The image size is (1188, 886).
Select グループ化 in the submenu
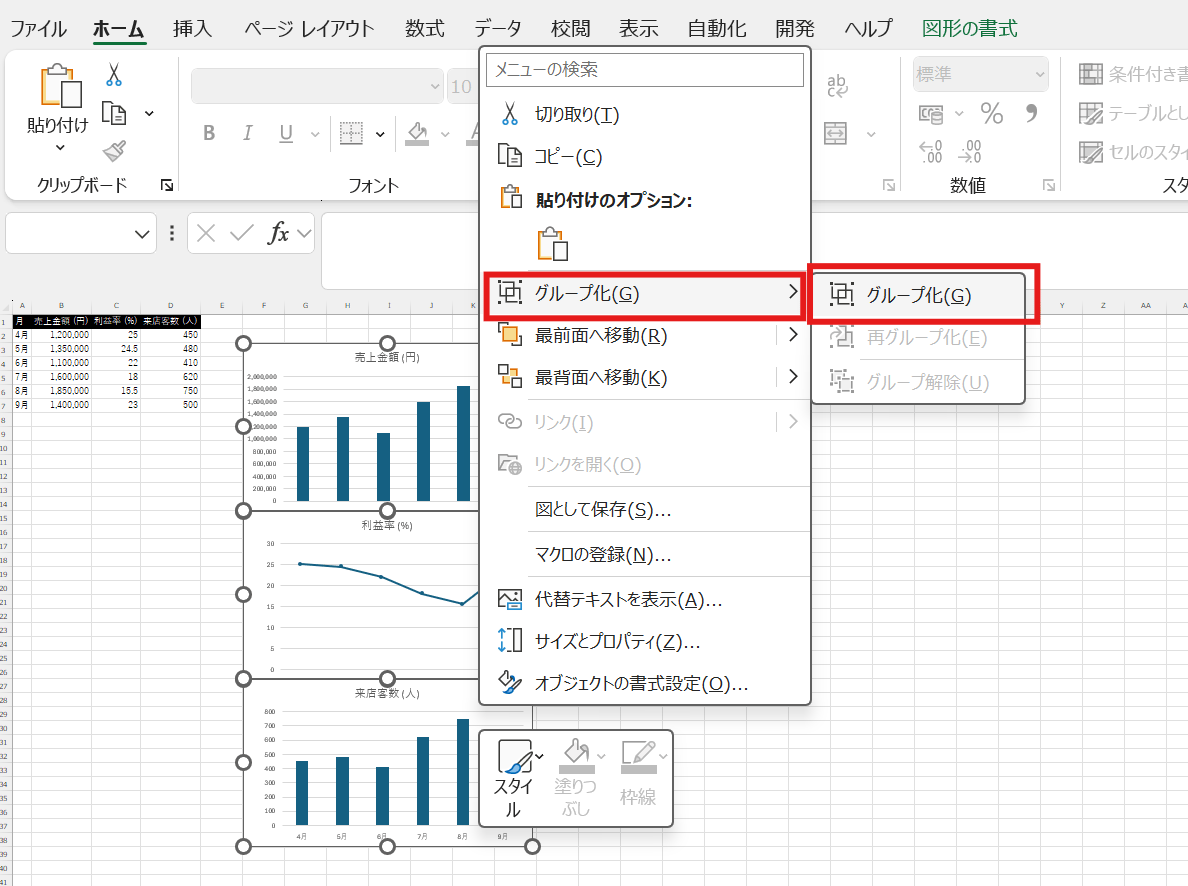[918, 295]
